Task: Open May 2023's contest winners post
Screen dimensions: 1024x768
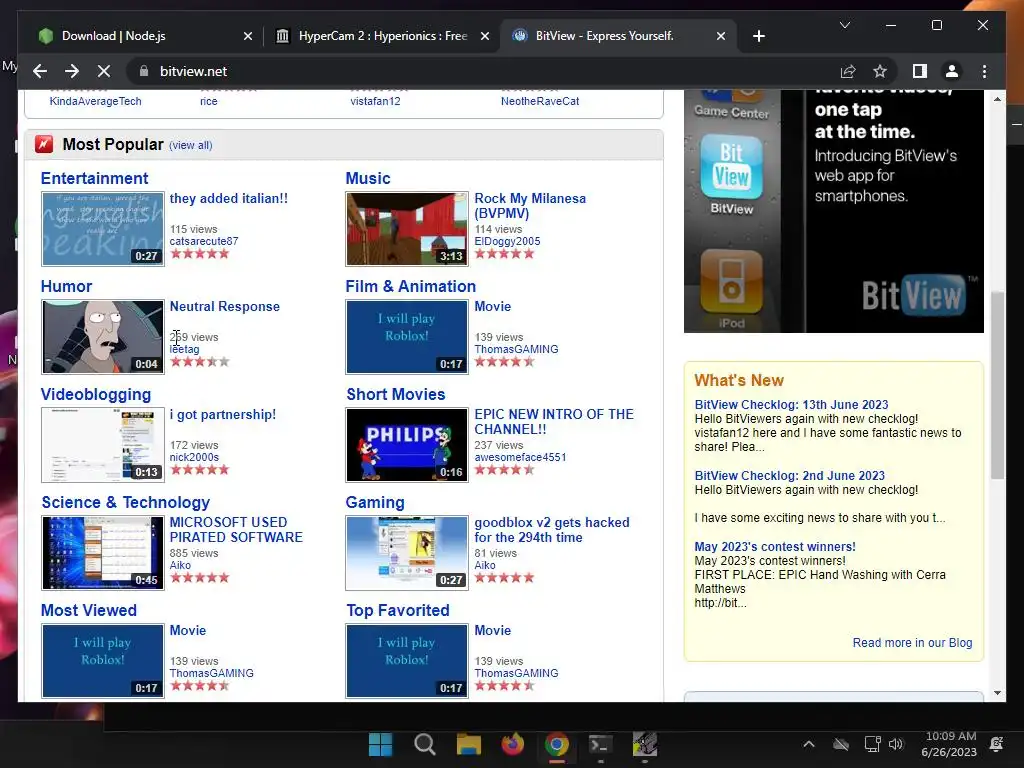Action: point(775,547)
